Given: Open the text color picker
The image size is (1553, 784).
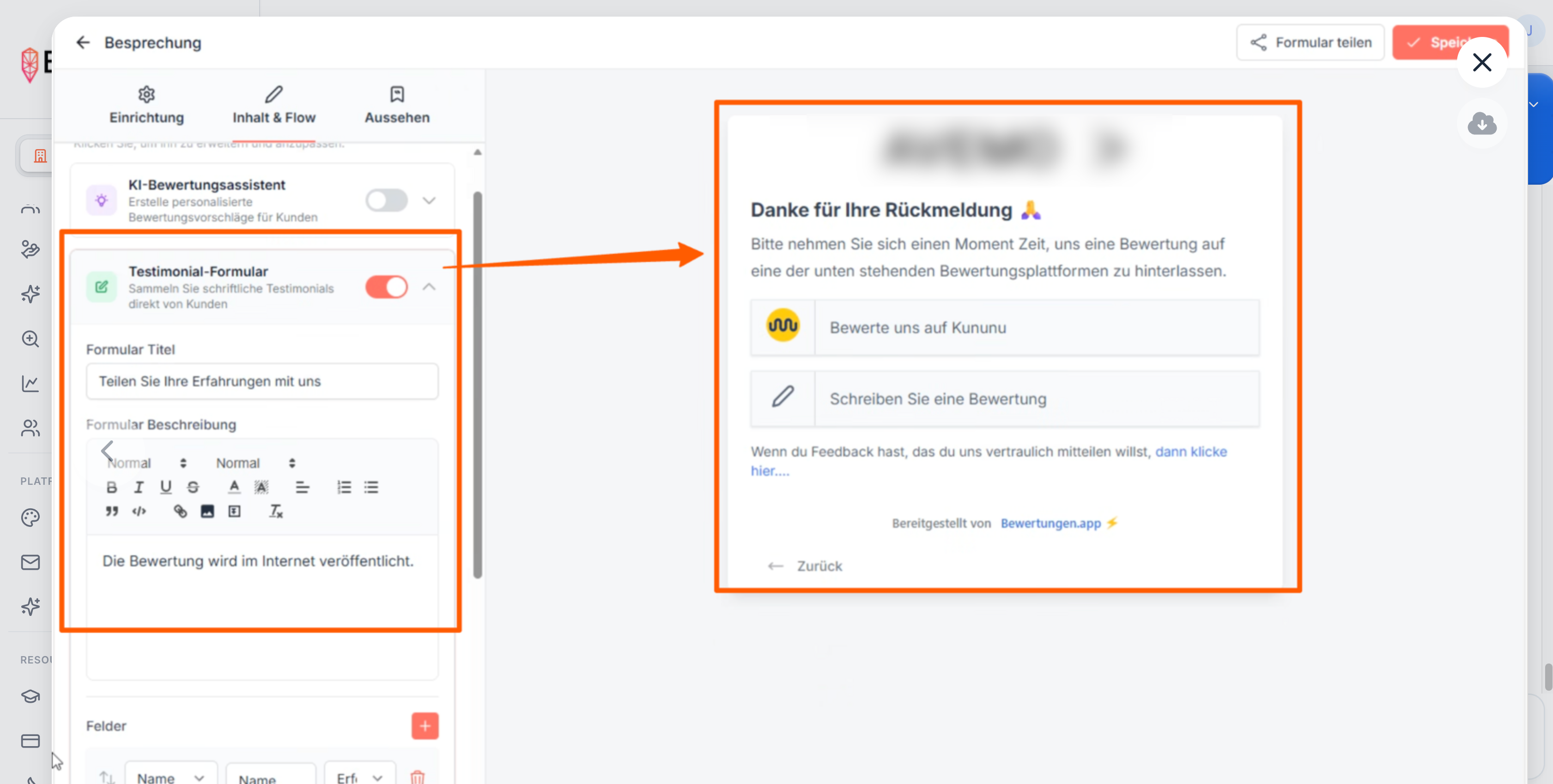Looking at the screenshot, I should (234, 487).
